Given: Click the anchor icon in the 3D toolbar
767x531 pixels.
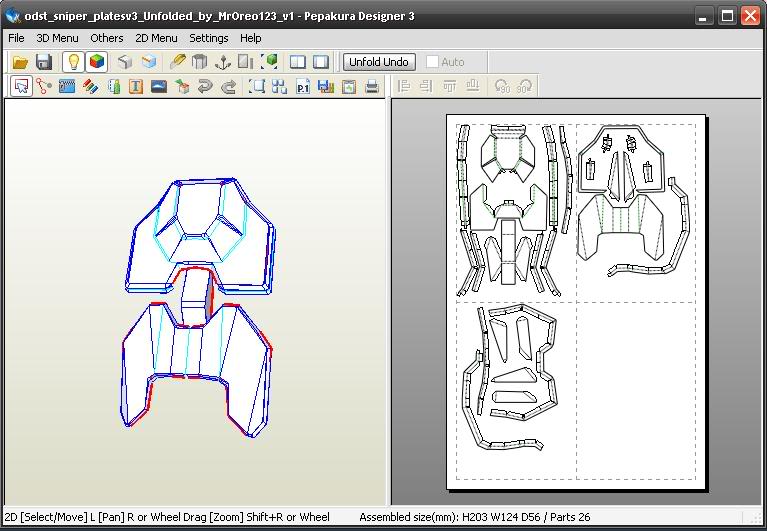Looking at the screenshot, I should pyautogui.click(x=223, y=62).
